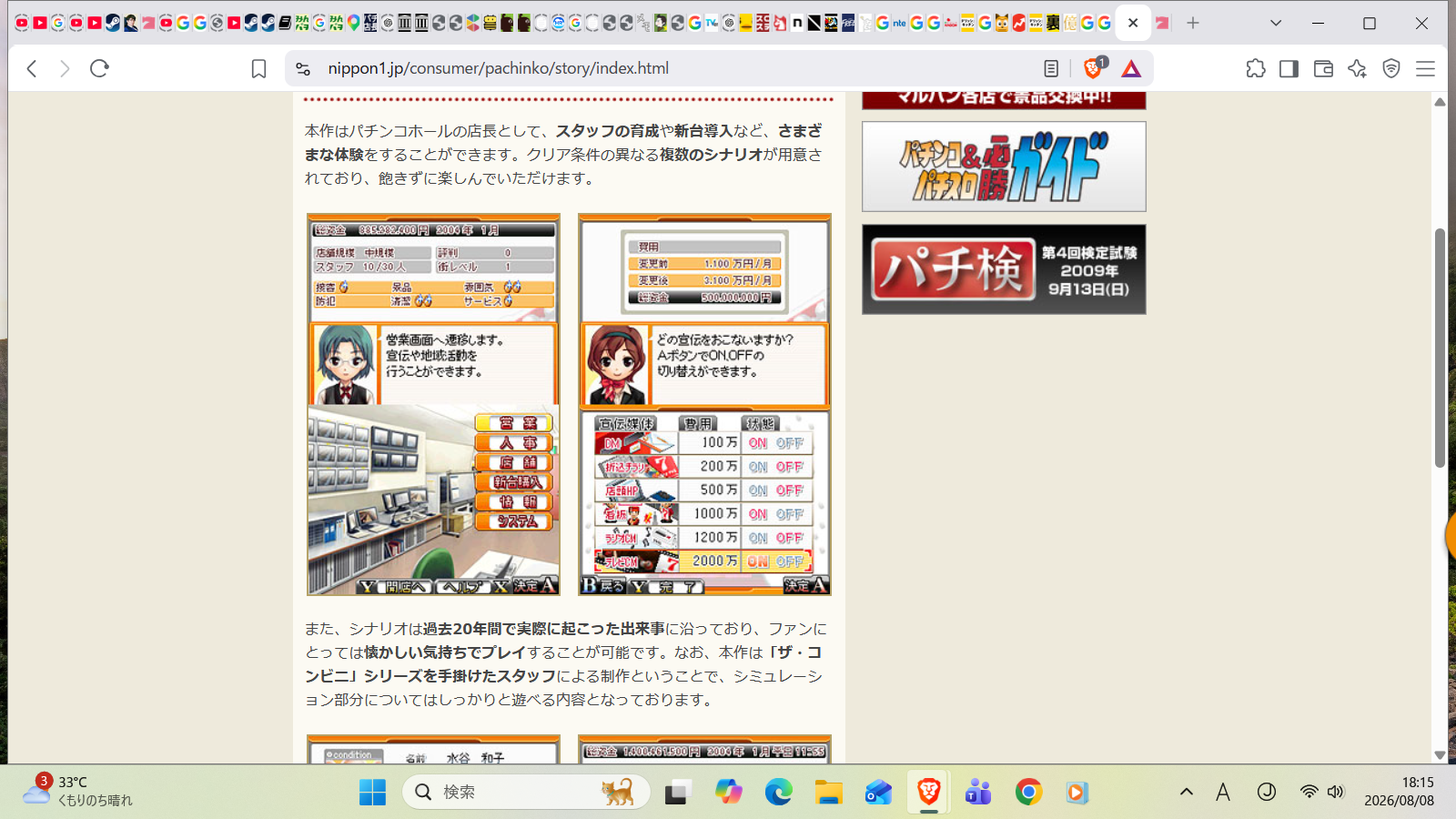Click the page's vertical scrollbar thumb
1456x819 pixels.
[1440, 348]
